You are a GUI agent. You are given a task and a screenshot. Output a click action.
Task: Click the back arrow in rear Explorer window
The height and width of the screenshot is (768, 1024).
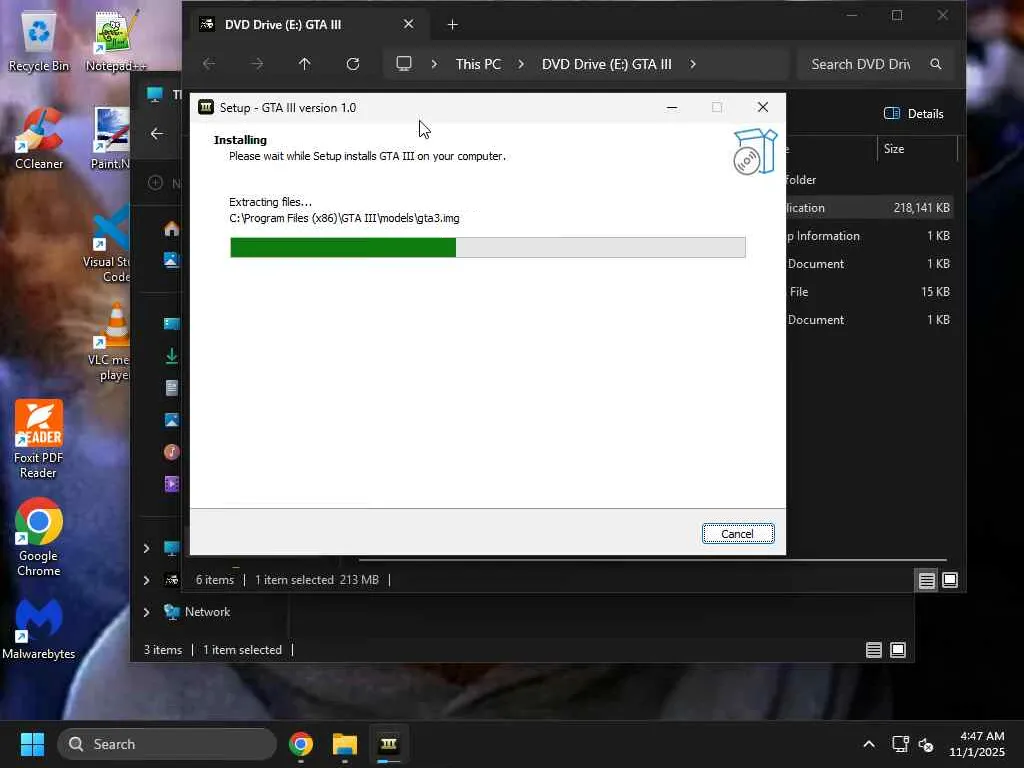coord(157,134)
